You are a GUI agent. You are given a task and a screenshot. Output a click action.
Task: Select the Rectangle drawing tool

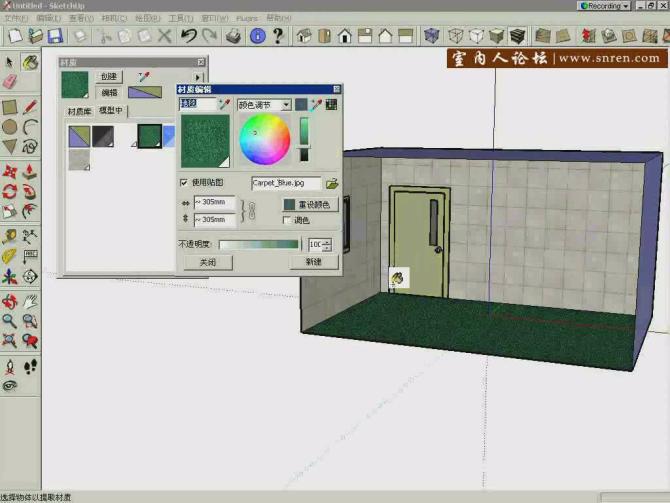[x=10, y=106]
